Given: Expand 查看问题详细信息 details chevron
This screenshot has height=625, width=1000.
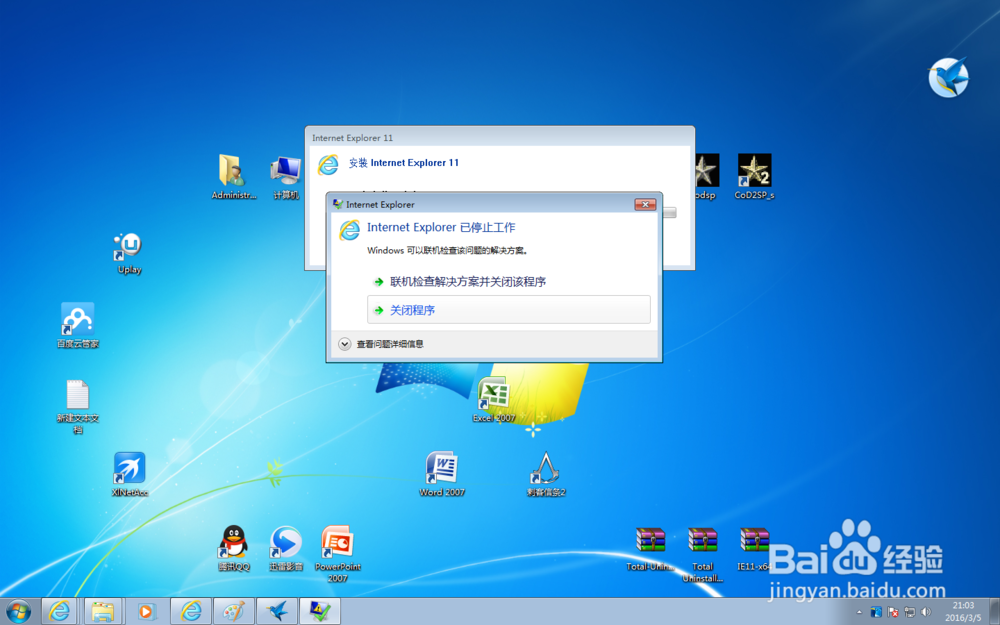Looking at the screenshot, I should click(x=344, y=344).
